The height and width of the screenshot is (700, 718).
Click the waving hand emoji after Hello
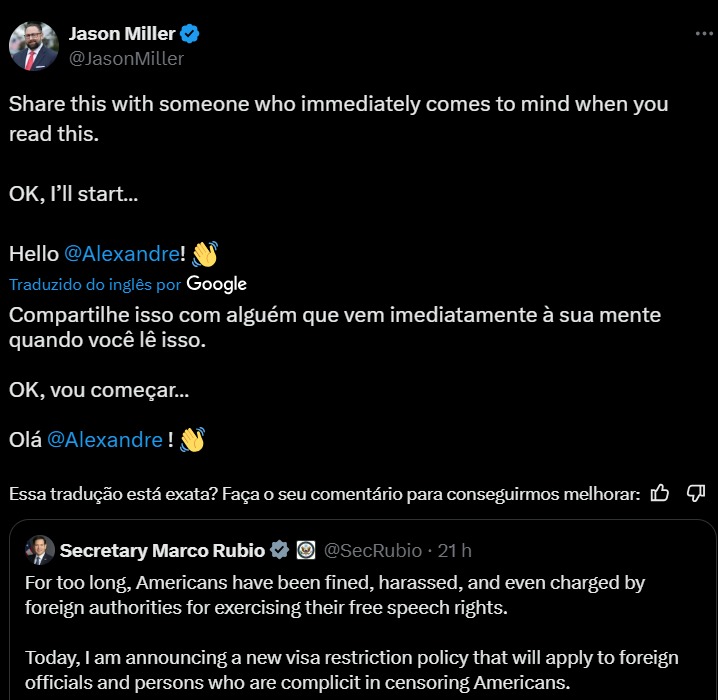204,254
